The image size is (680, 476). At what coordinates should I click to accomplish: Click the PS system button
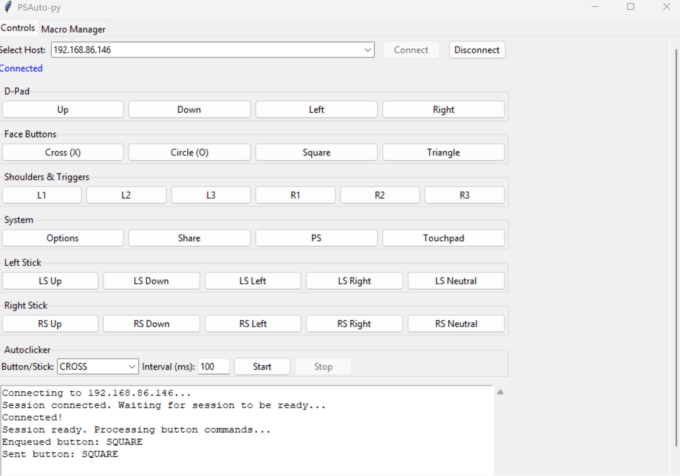(316, 238)
